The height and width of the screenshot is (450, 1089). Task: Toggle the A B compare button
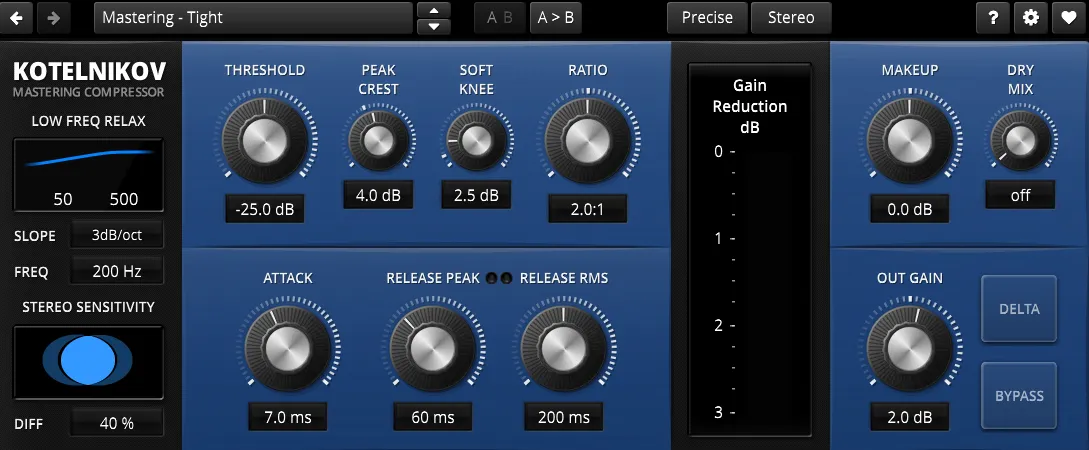pyautogui.click(x=500, y=18)
